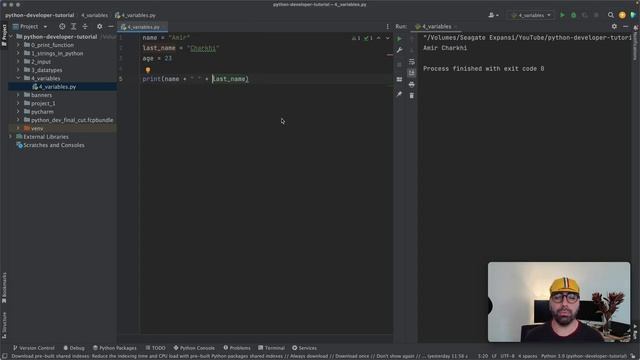Start debugging with the green bug icon
Image resolution: width=640 pixels, height=360 pixels.
(x=573, y=15)
